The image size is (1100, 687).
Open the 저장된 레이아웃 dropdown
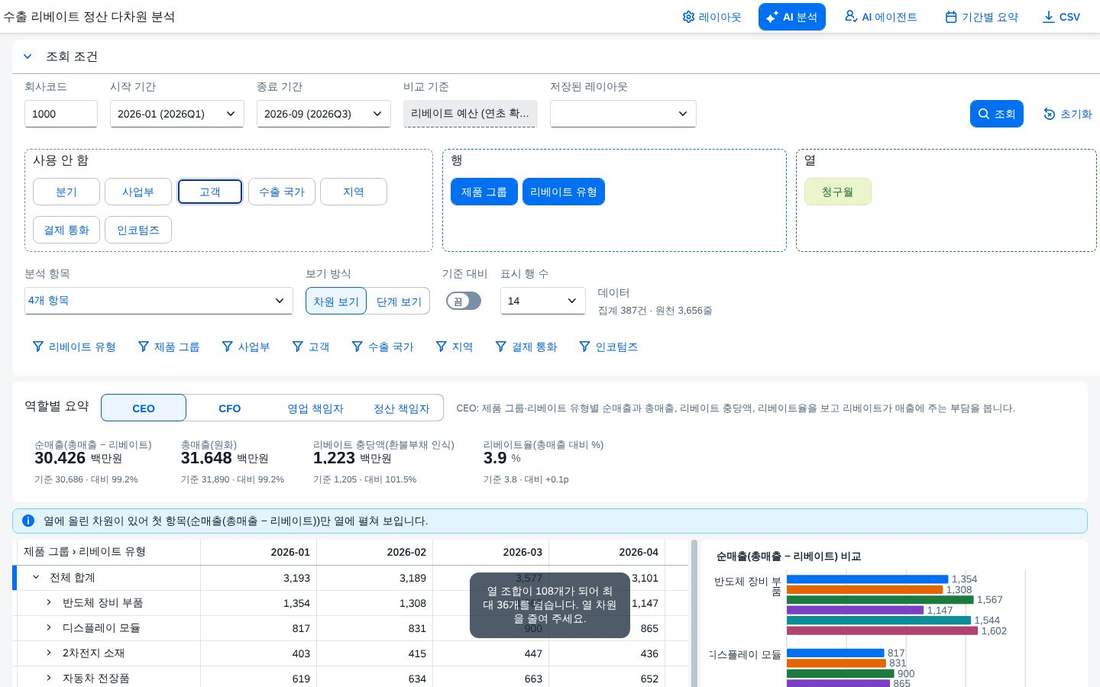point(623,114)
